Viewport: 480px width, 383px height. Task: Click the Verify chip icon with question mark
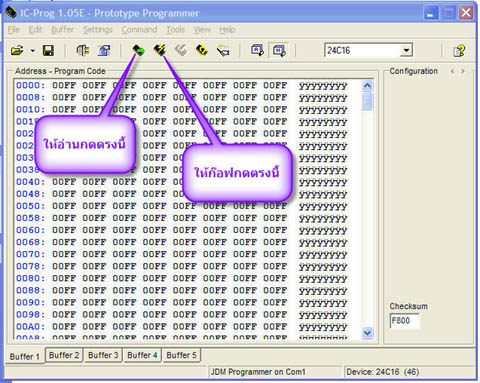[x=202, y=50]
